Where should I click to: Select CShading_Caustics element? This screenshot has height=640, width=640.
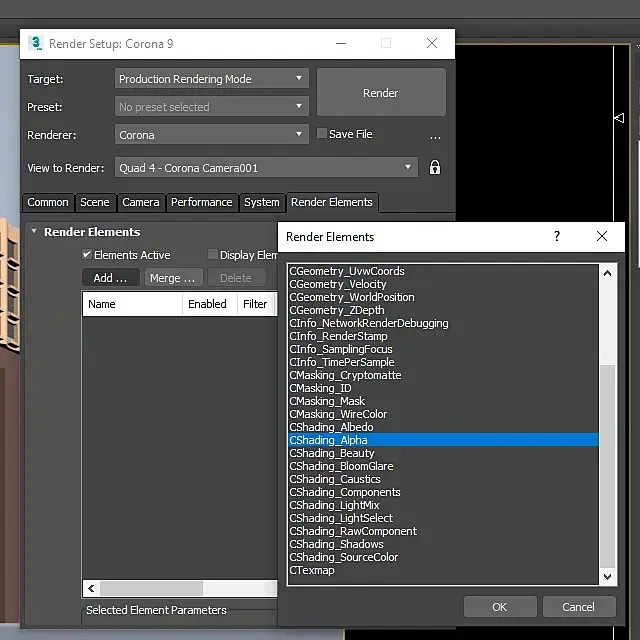pos(443,479)
